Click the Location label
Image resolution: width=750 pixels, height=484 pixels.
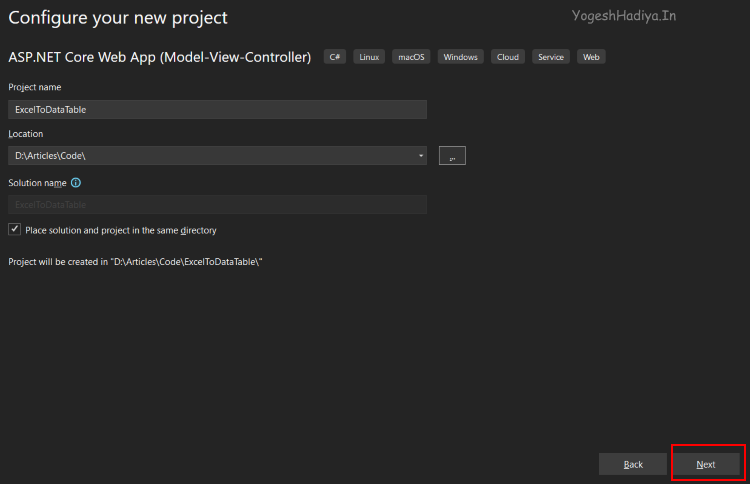click(26, 133)
